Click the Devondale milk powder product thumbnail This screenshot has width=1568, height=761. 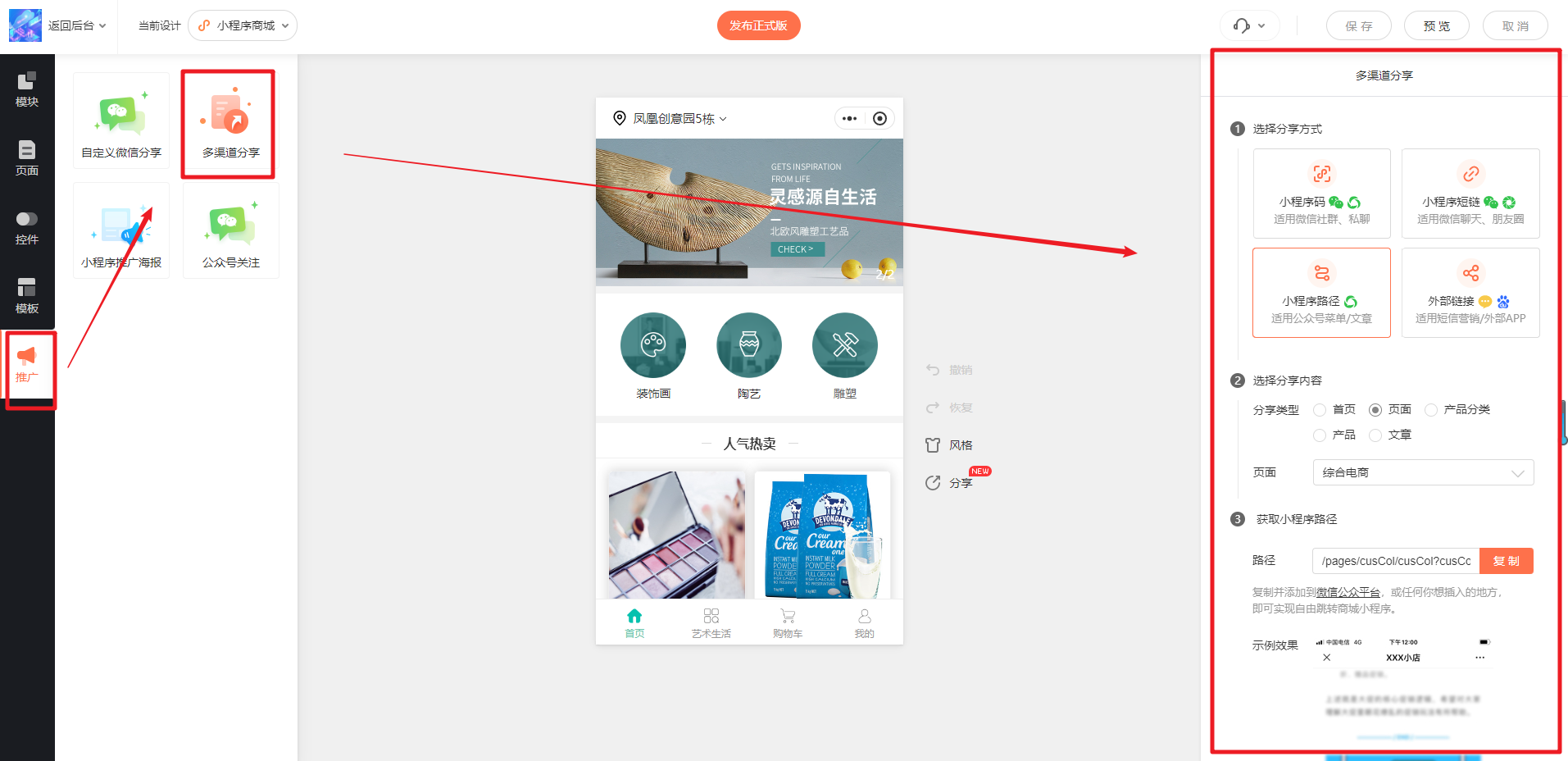(822, 535)
